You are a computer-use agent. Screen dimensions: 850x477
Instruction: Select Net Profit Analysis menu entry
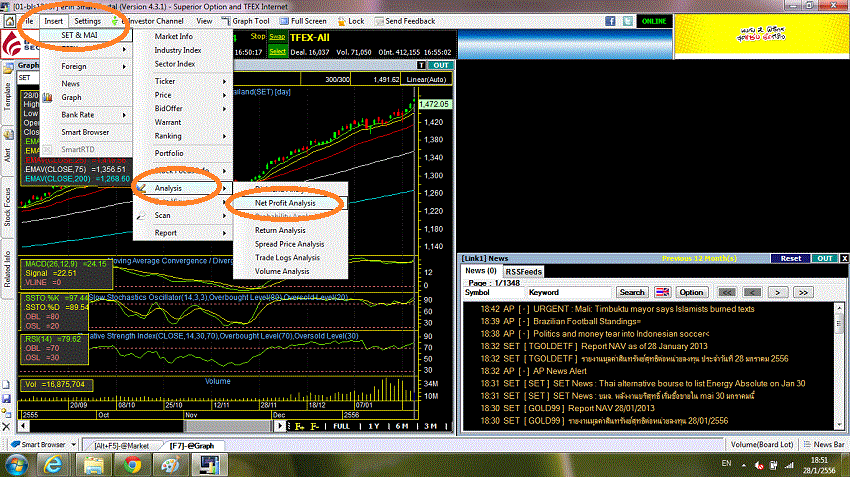290,203
